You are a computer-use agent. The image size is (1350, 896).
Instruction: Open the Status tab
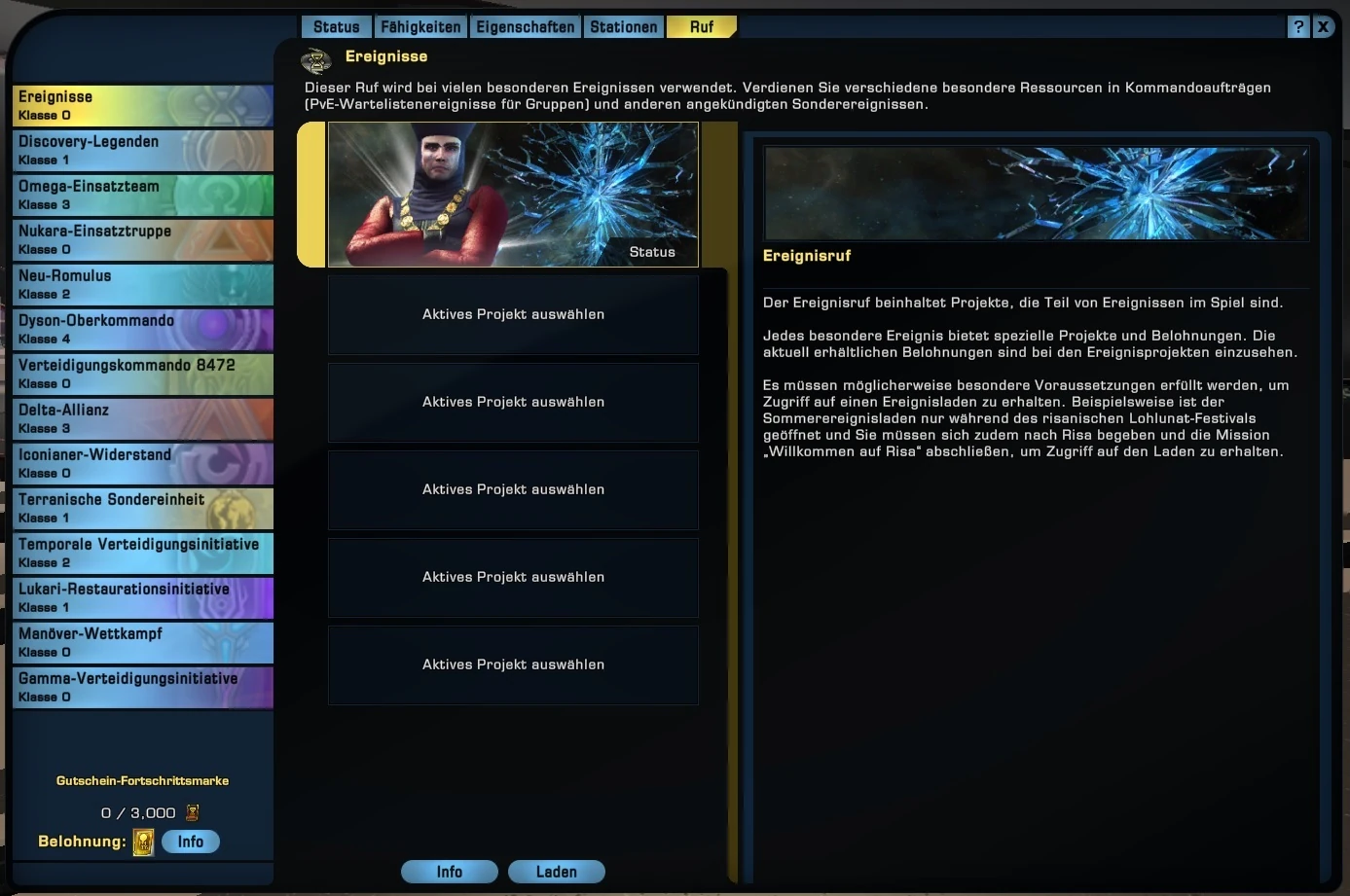(x=336, y=27)
